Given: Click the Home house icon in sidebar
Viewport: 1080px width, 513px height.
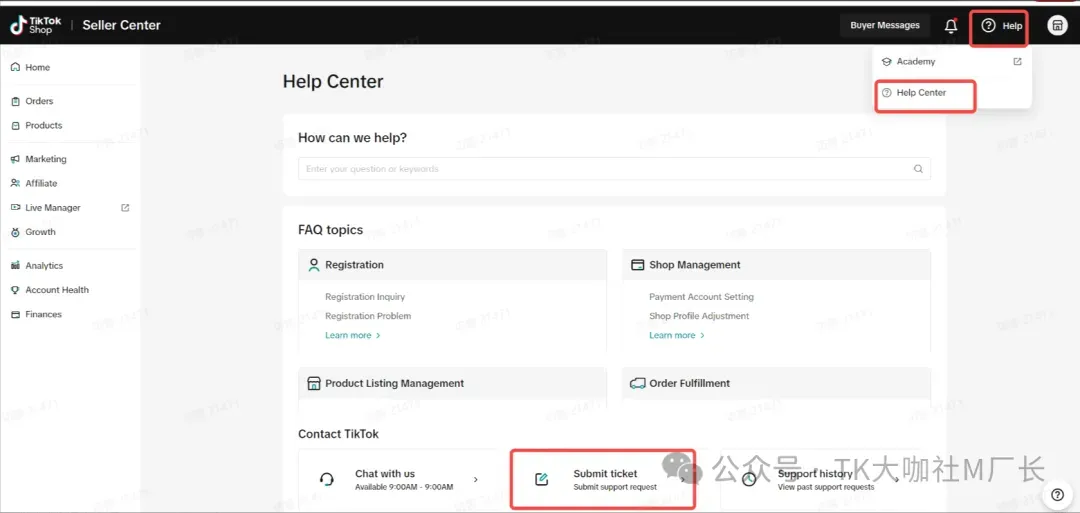Looking at the screenshot, I should pyautogui.click(x=15, y=67).
